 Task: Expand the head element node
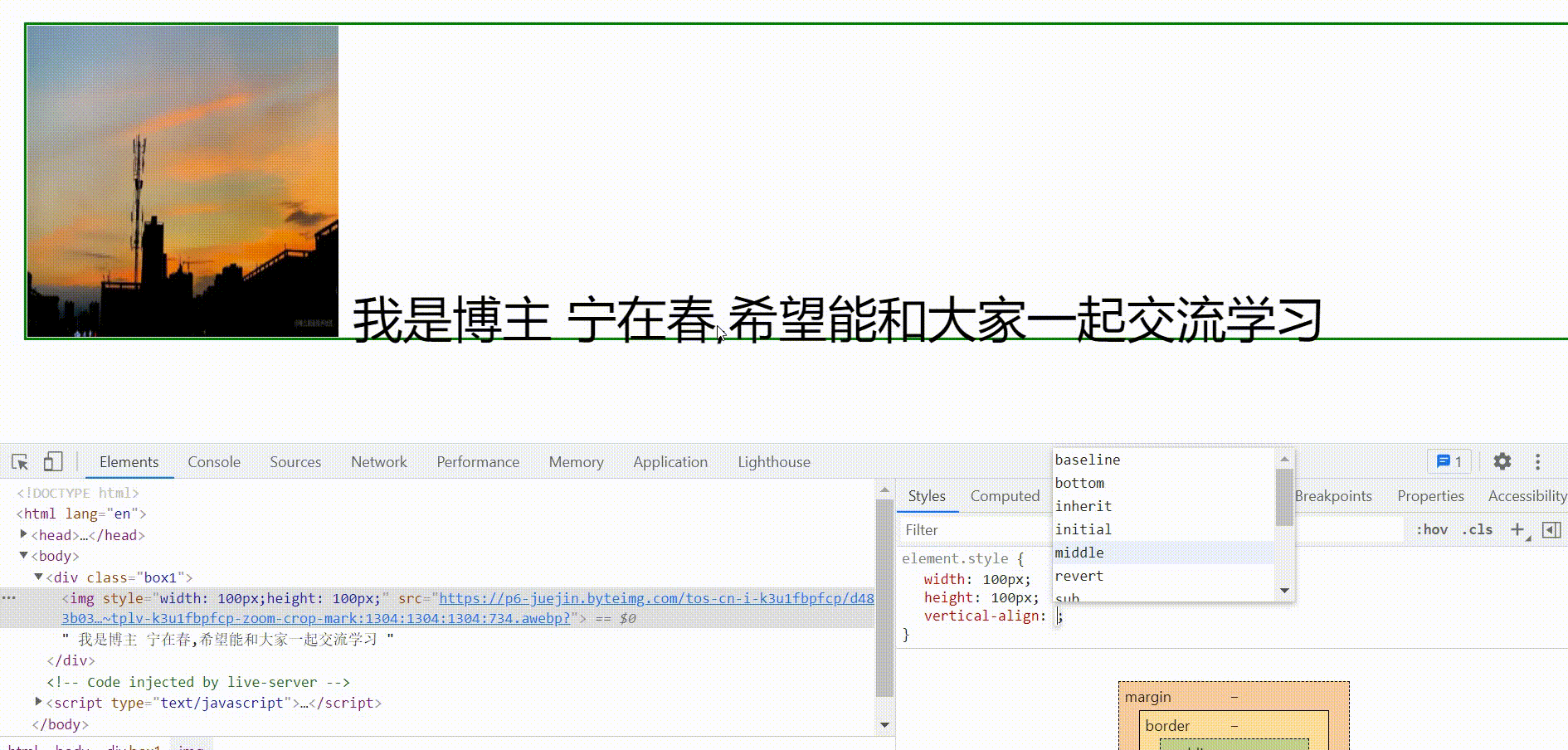coord(24,534)
